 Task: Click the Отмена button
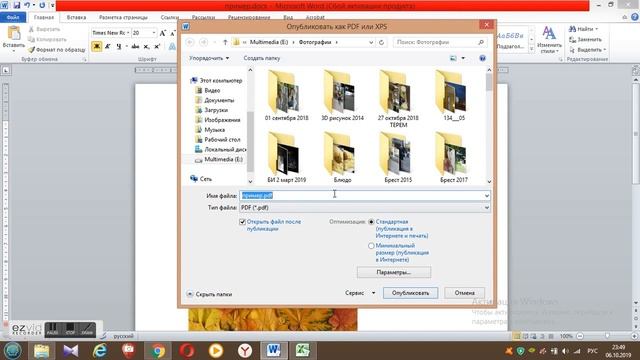tap(464, 293)
